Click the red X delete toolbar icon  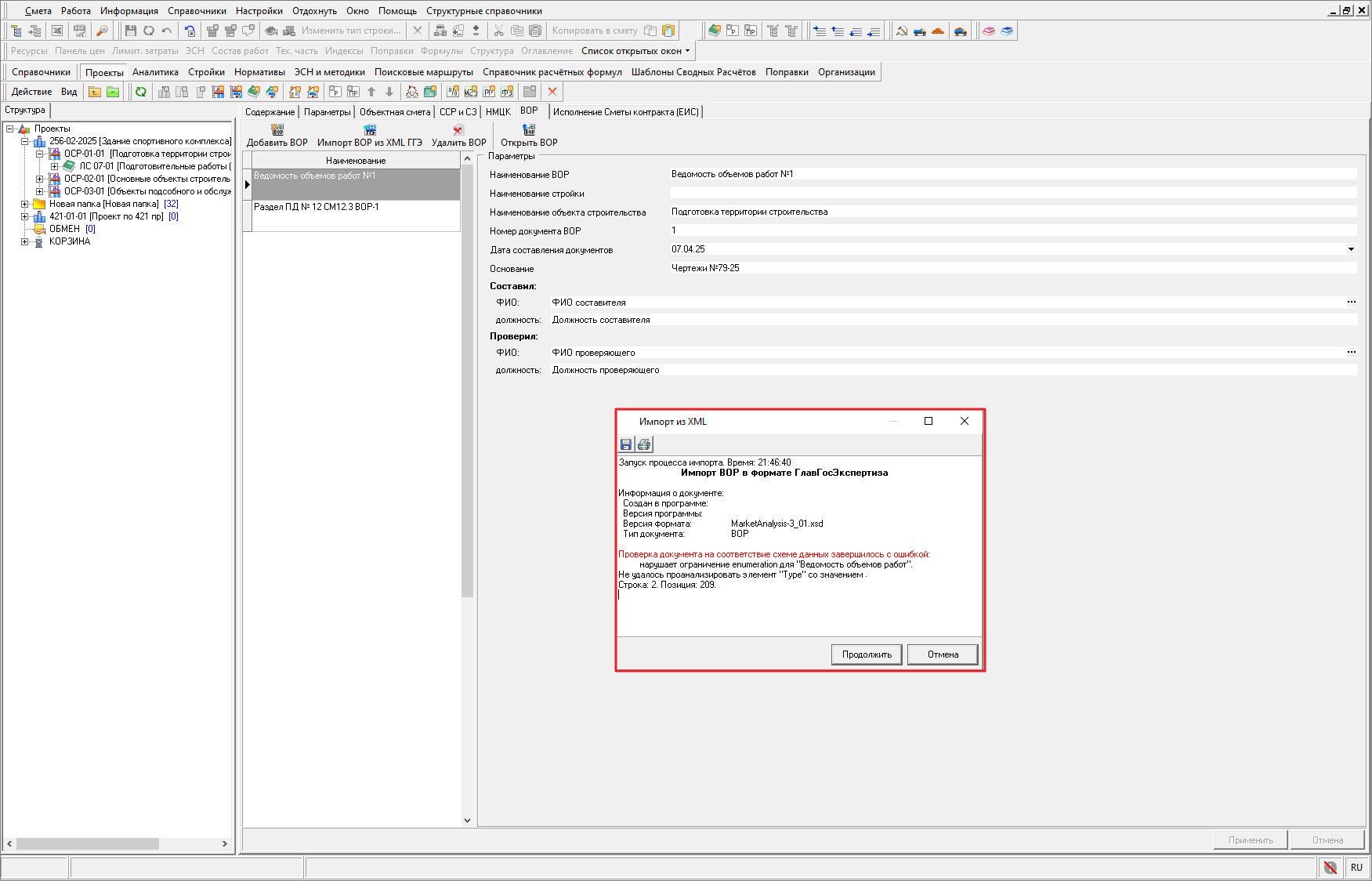click(x=552, y=92)
